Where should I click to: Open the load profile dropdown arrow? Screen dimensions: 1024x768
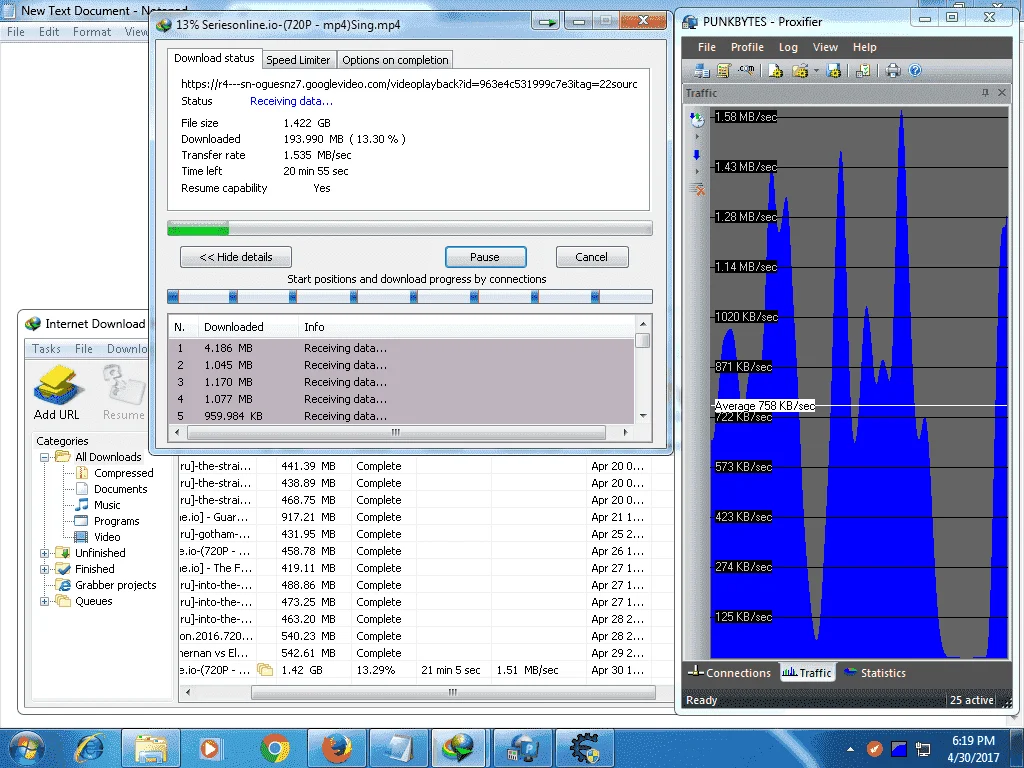point(816,71)
